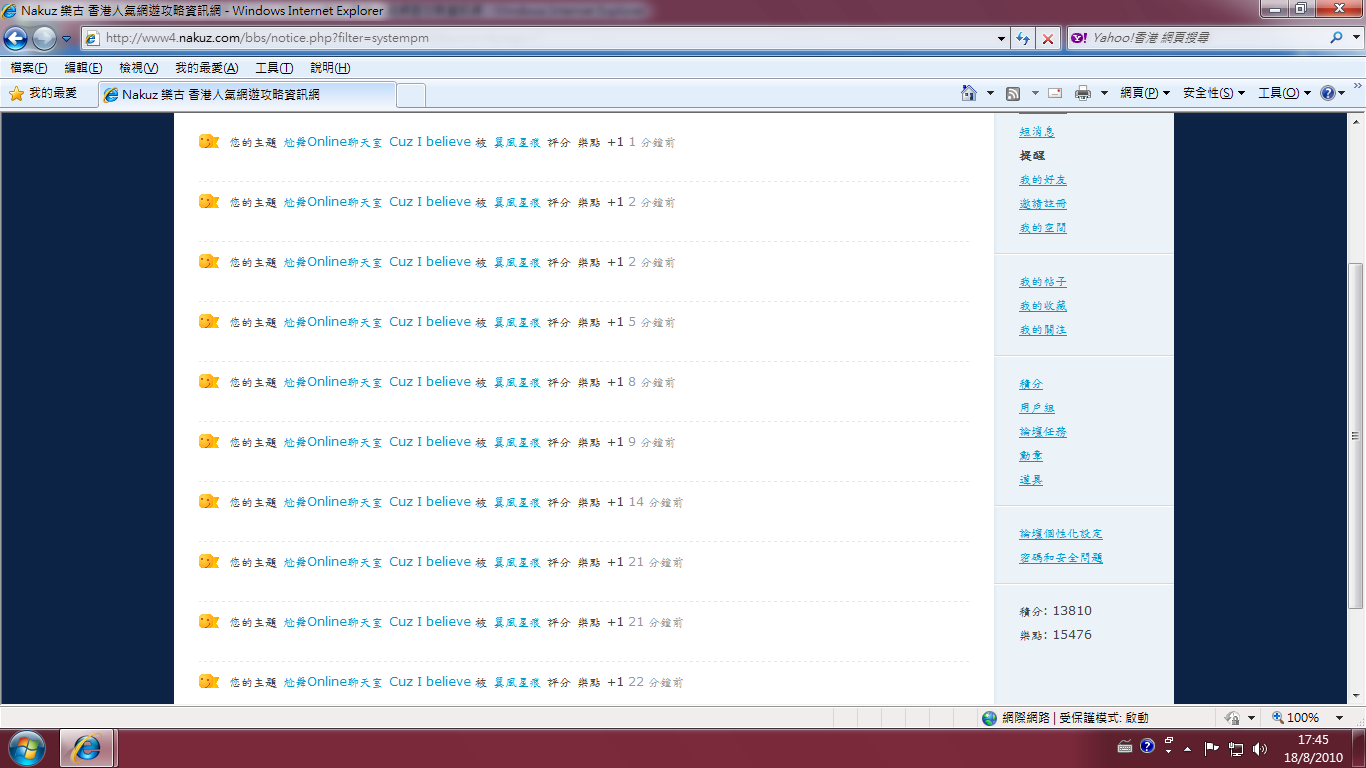Click the Home icon in command bar

tap(968, 93)
